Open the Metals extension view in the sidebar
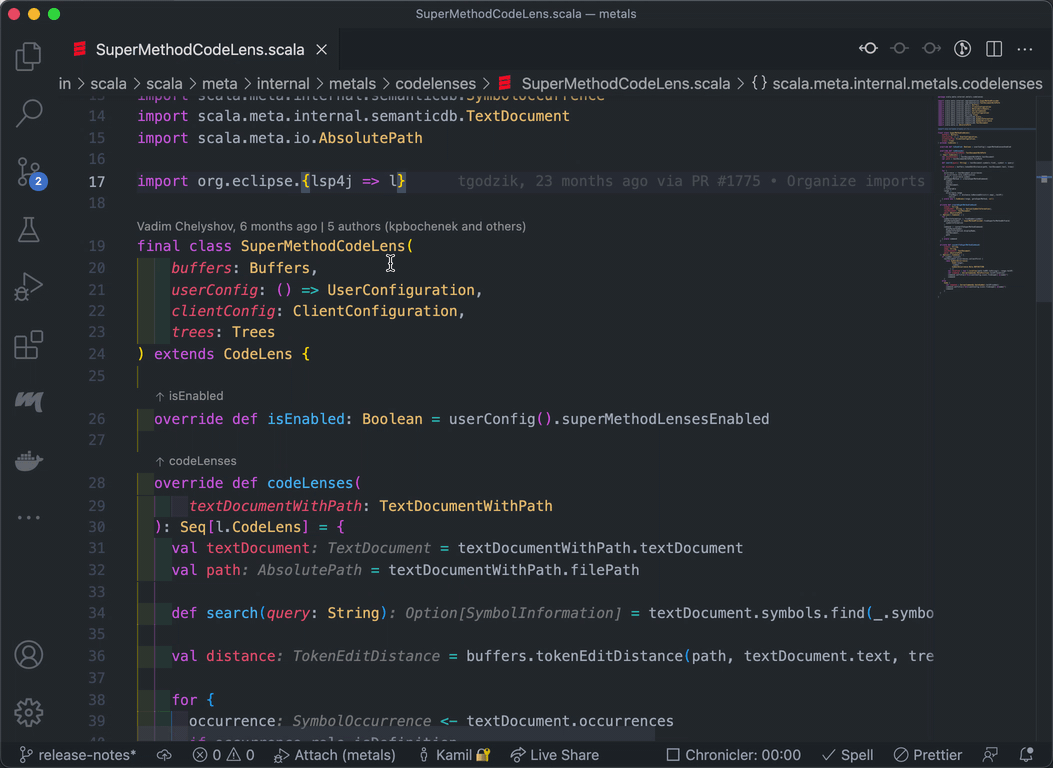1053x768 pixels. (29, 402)
